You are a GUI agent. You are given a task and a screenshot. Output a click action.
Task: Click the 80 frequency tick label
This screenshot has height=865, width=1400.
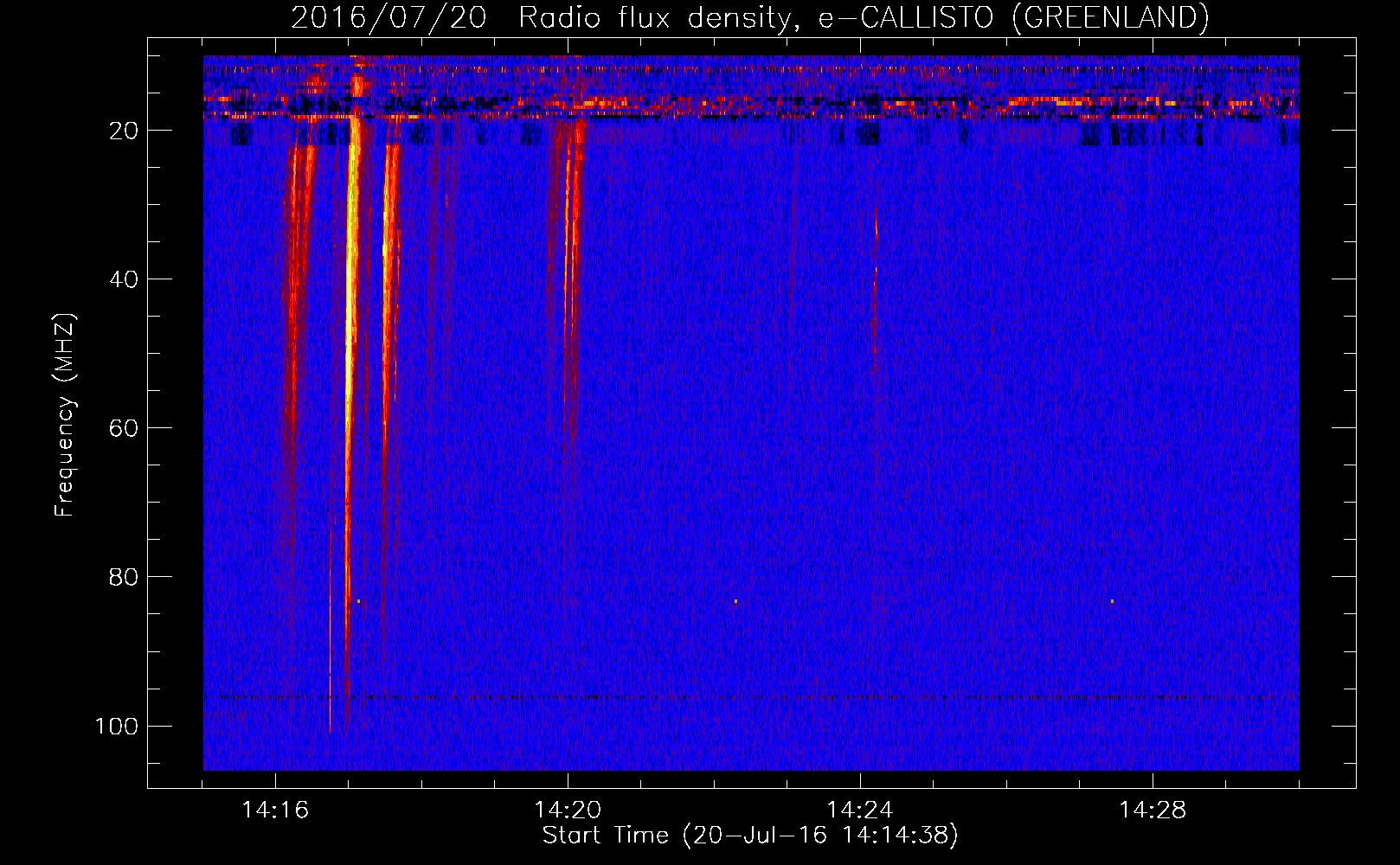[x=124, y=577]
